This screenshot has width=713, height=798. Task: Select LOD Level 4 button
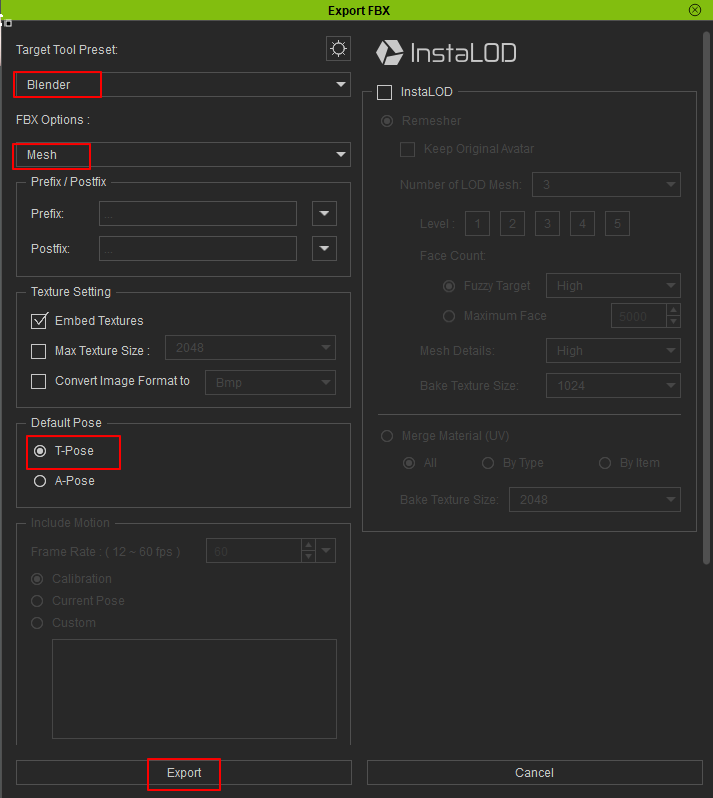(582, 223)
